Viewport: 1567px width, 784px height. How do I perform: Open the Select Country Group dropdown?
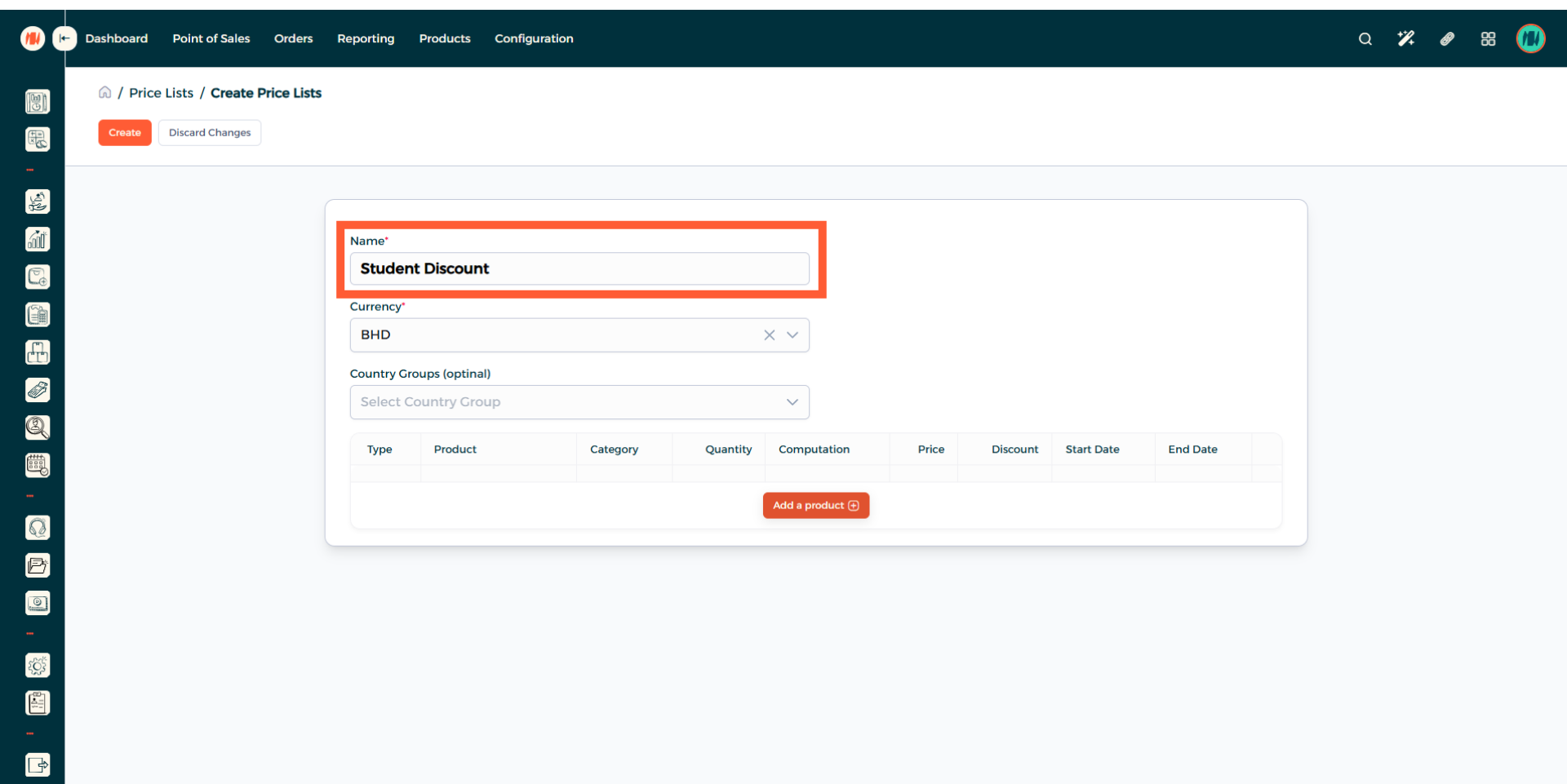coord(579,402)
